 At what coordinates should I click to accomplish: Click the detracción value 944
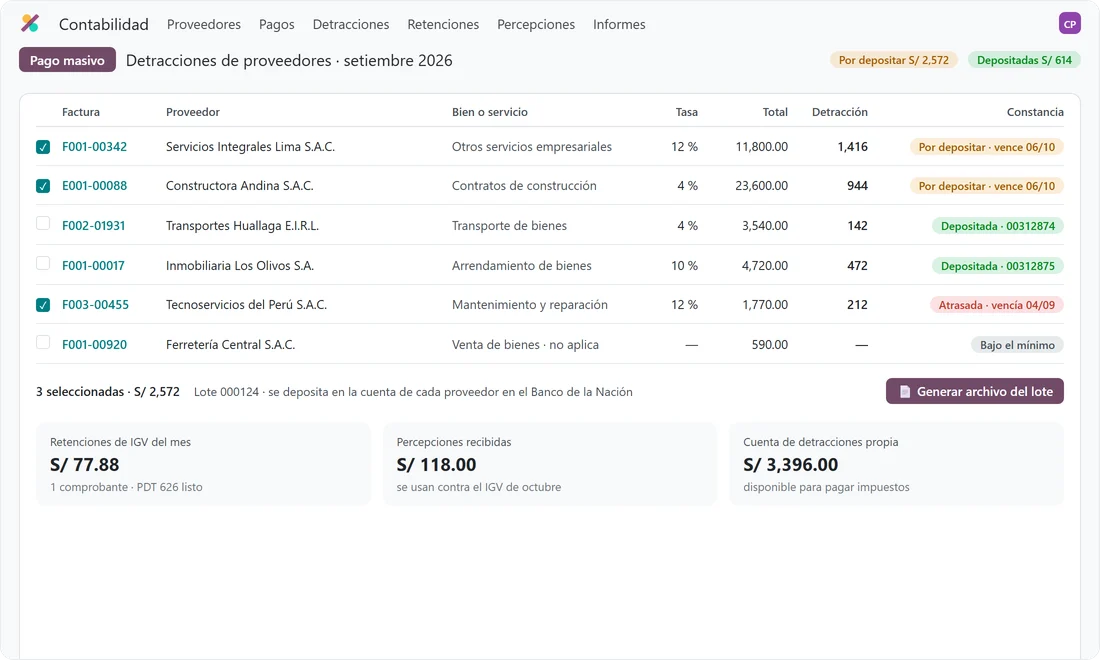coord(857,186)
